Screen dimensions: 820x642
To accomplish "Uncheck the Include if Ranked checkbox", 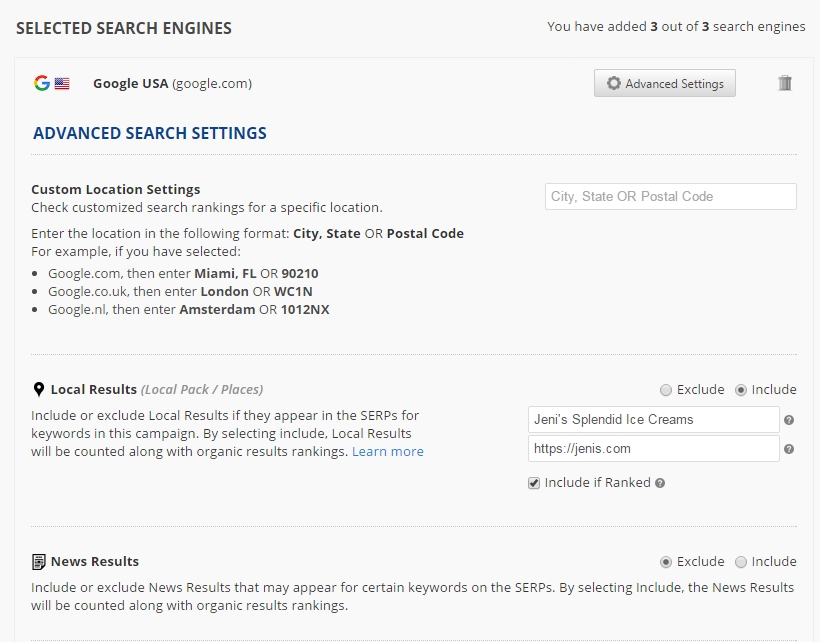I will click(535, 483).
